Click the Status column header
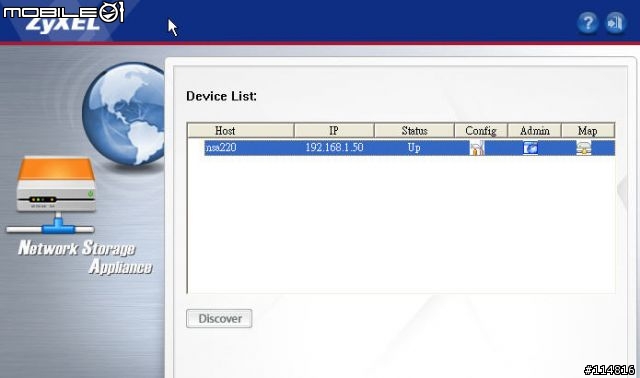This screenshot has height=378, width=640. coord(414,131)
